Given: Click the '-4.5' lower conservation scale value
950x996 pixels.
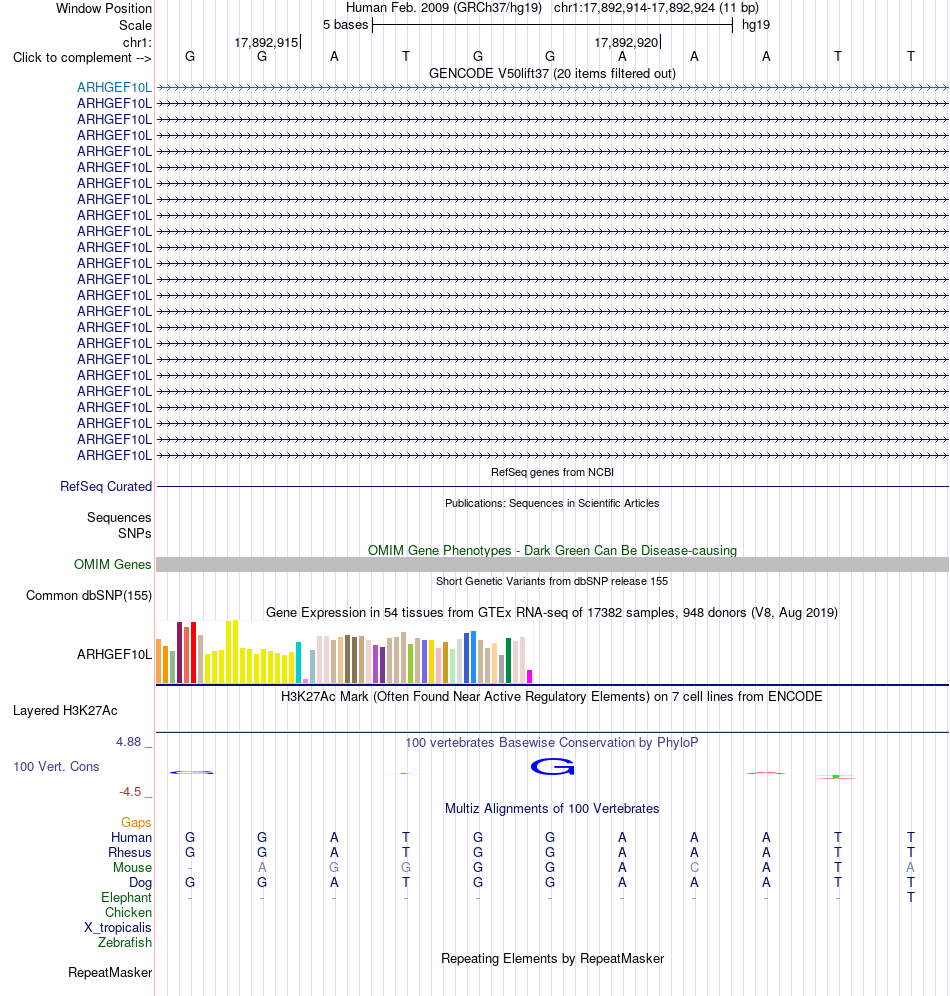Looking at the screenshot, I should click(130, 792).
